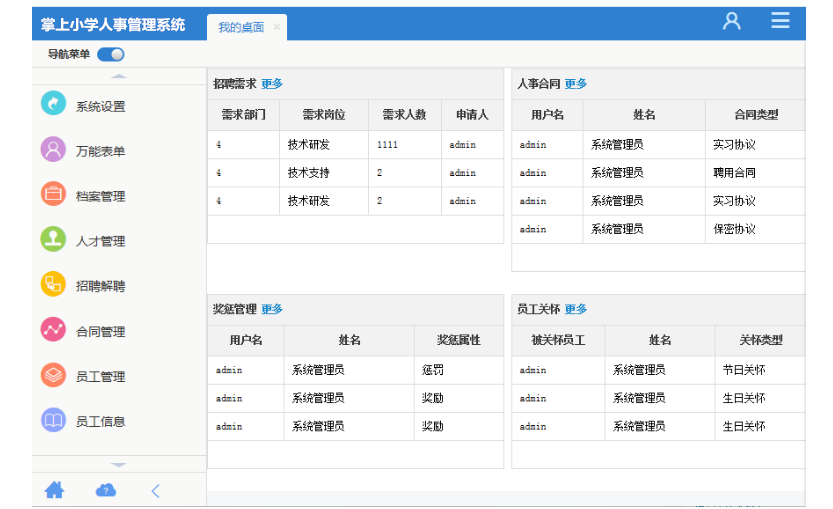
Task: Open the 档案管理 briefcase icon
Action: [53, 194]
